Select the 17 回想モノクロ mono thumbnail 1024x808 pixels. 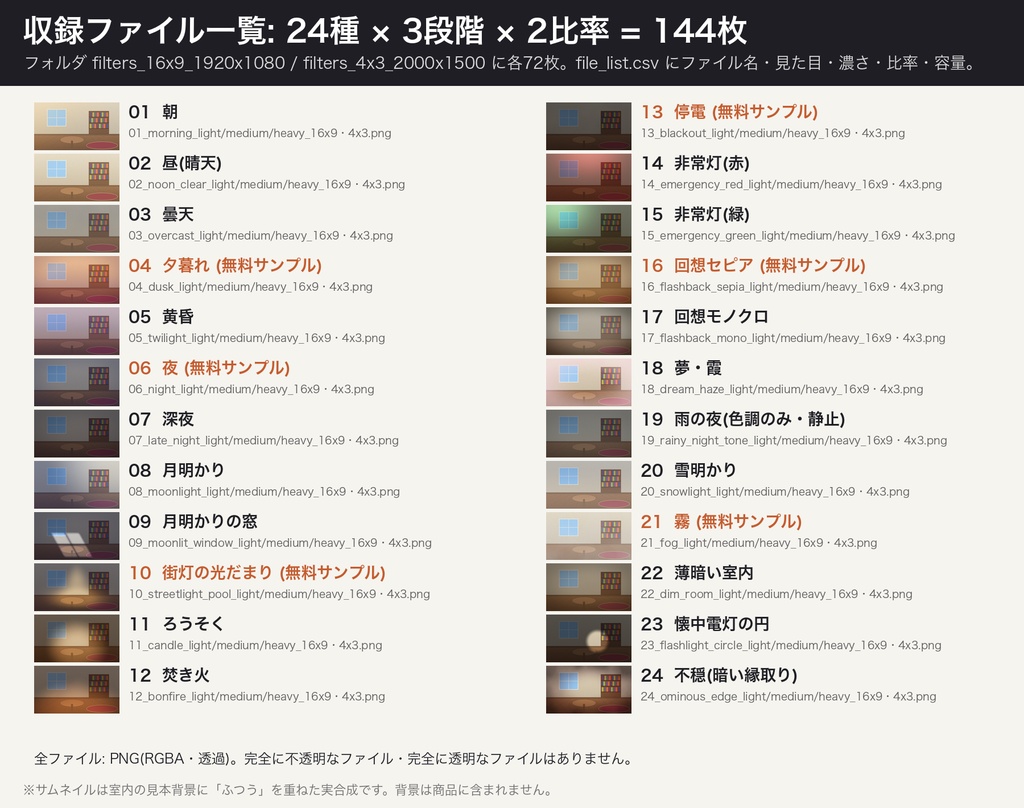click(x=588, y=331)
